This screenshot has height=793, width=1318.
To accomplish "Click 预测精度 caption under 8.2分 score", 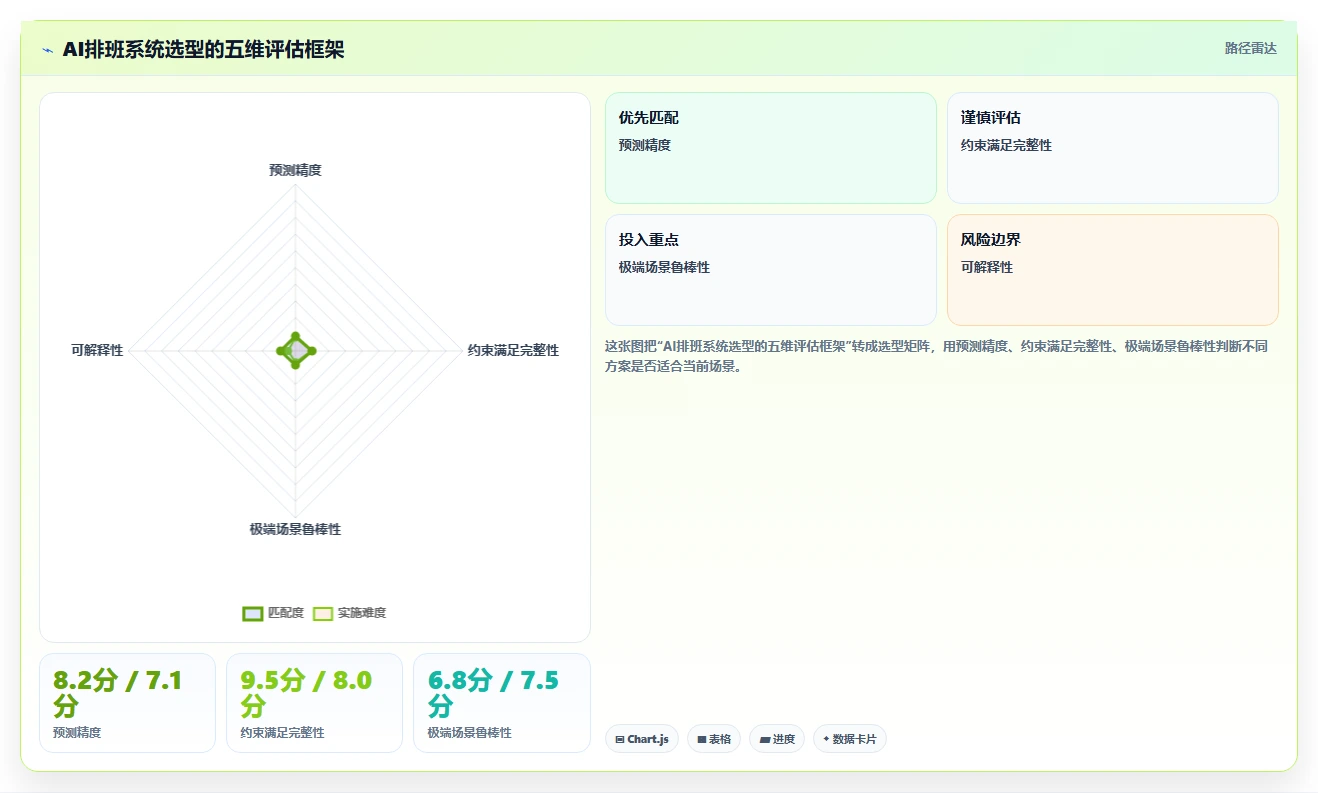I will (x=77, y=733).
